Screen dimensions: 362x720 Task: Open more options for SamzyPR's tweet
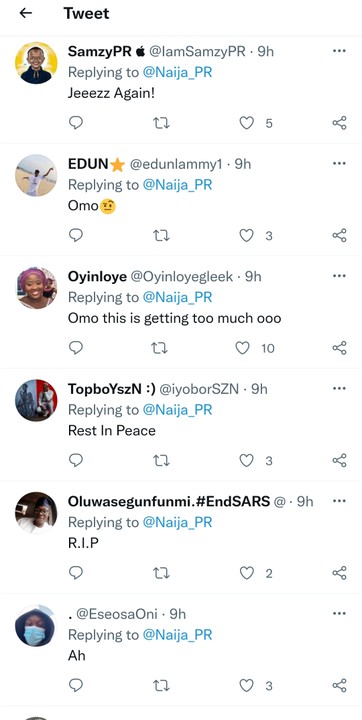click(339, 51)
